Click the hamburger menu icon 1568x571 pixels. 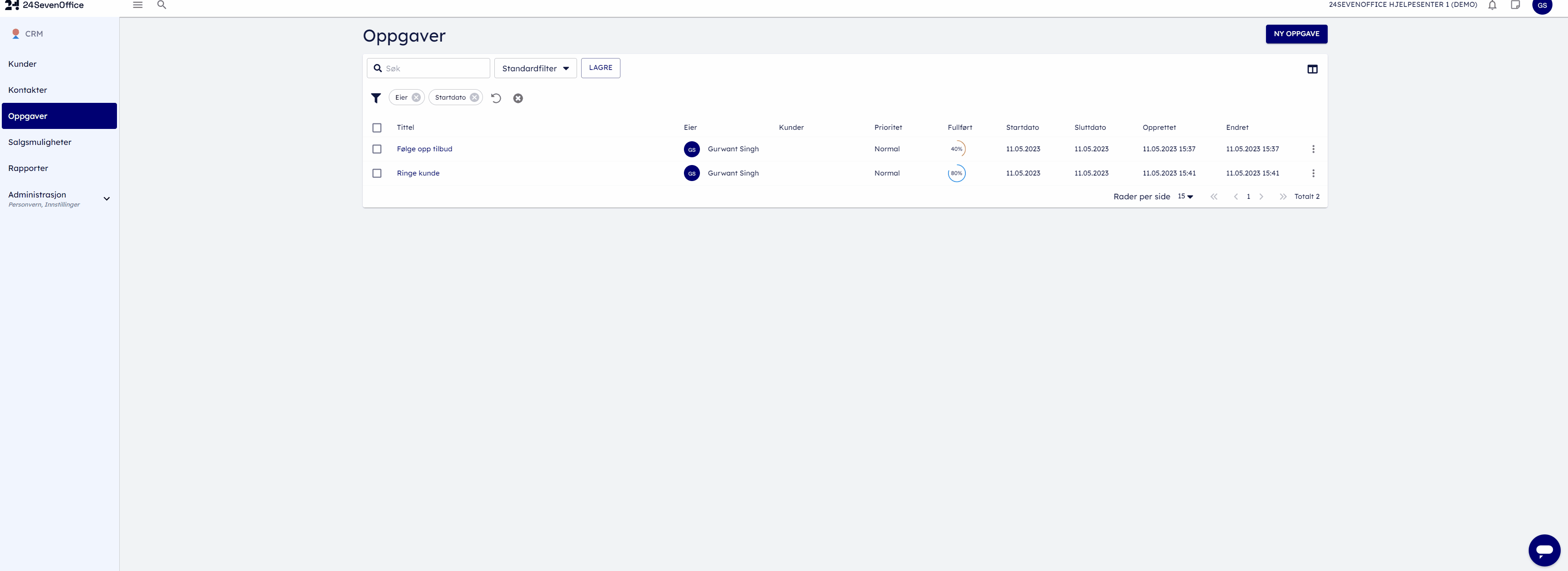(x=138, y=5)
